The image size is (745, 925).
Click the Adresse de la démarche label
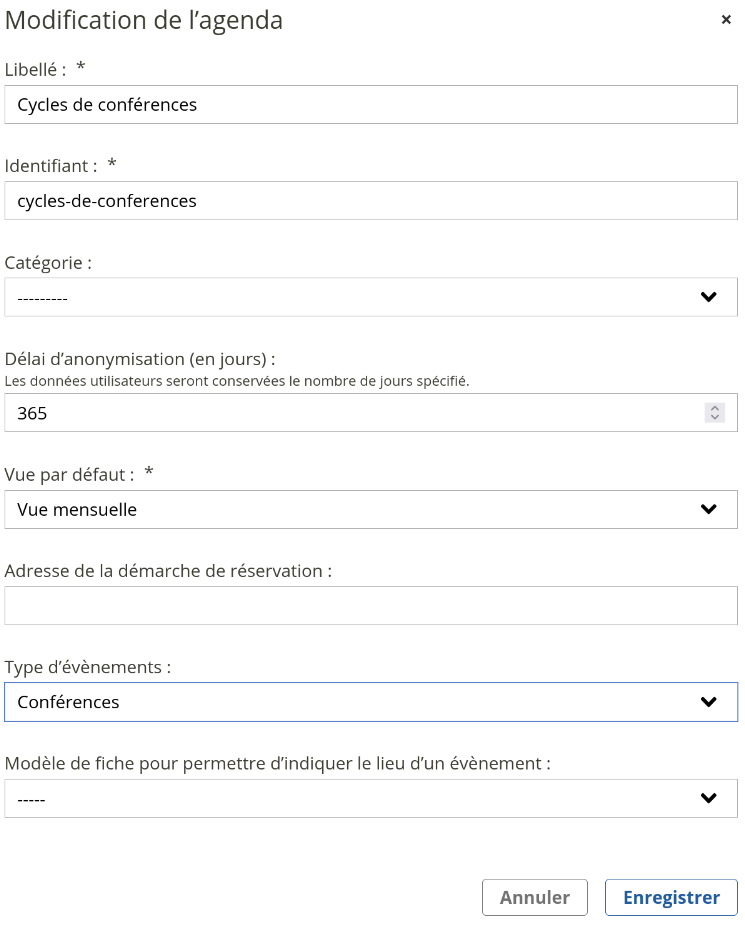(x=168, y=571)
